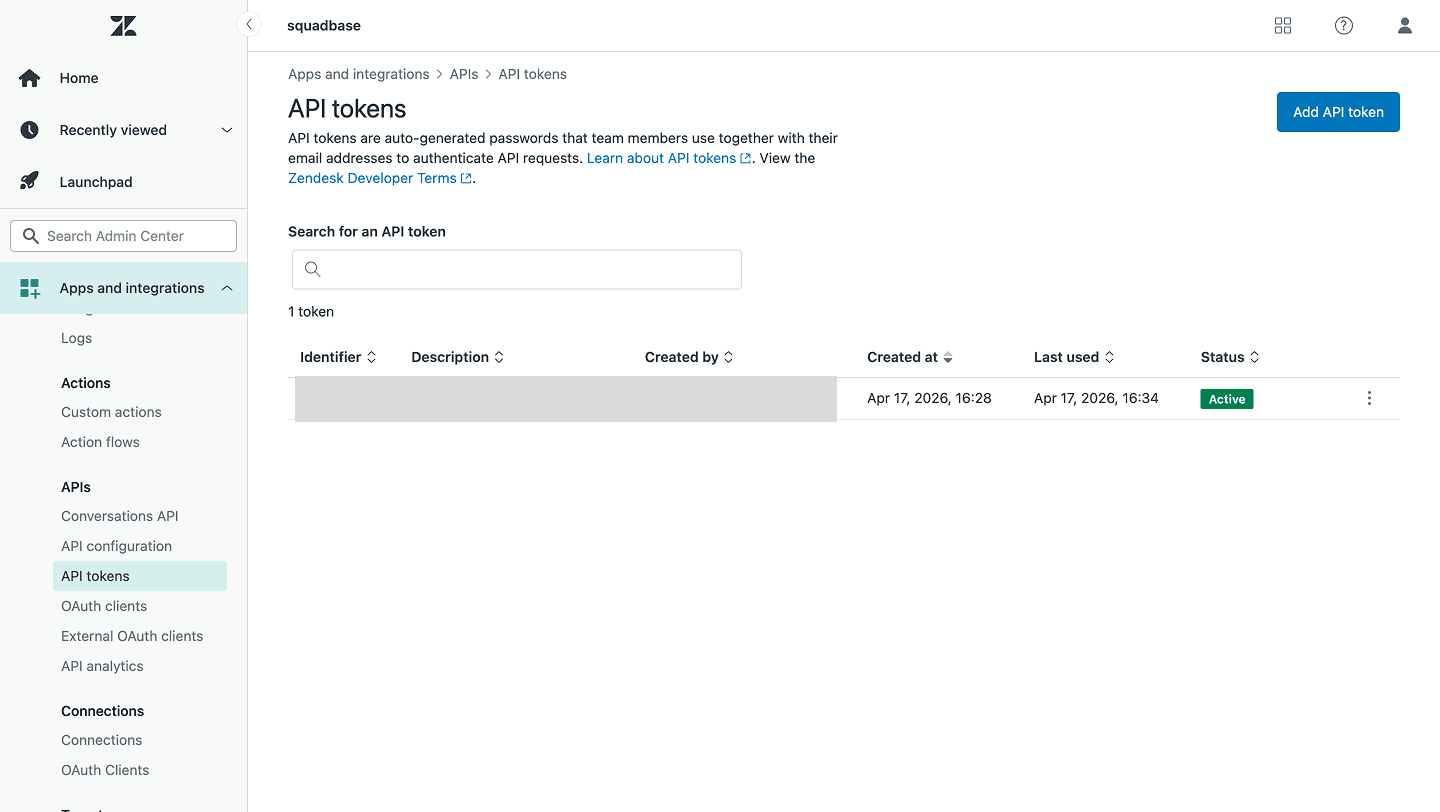This screenshot has width=1440, height=812.
Task: Click inside the API token search field
Action: tap(516, 269)
